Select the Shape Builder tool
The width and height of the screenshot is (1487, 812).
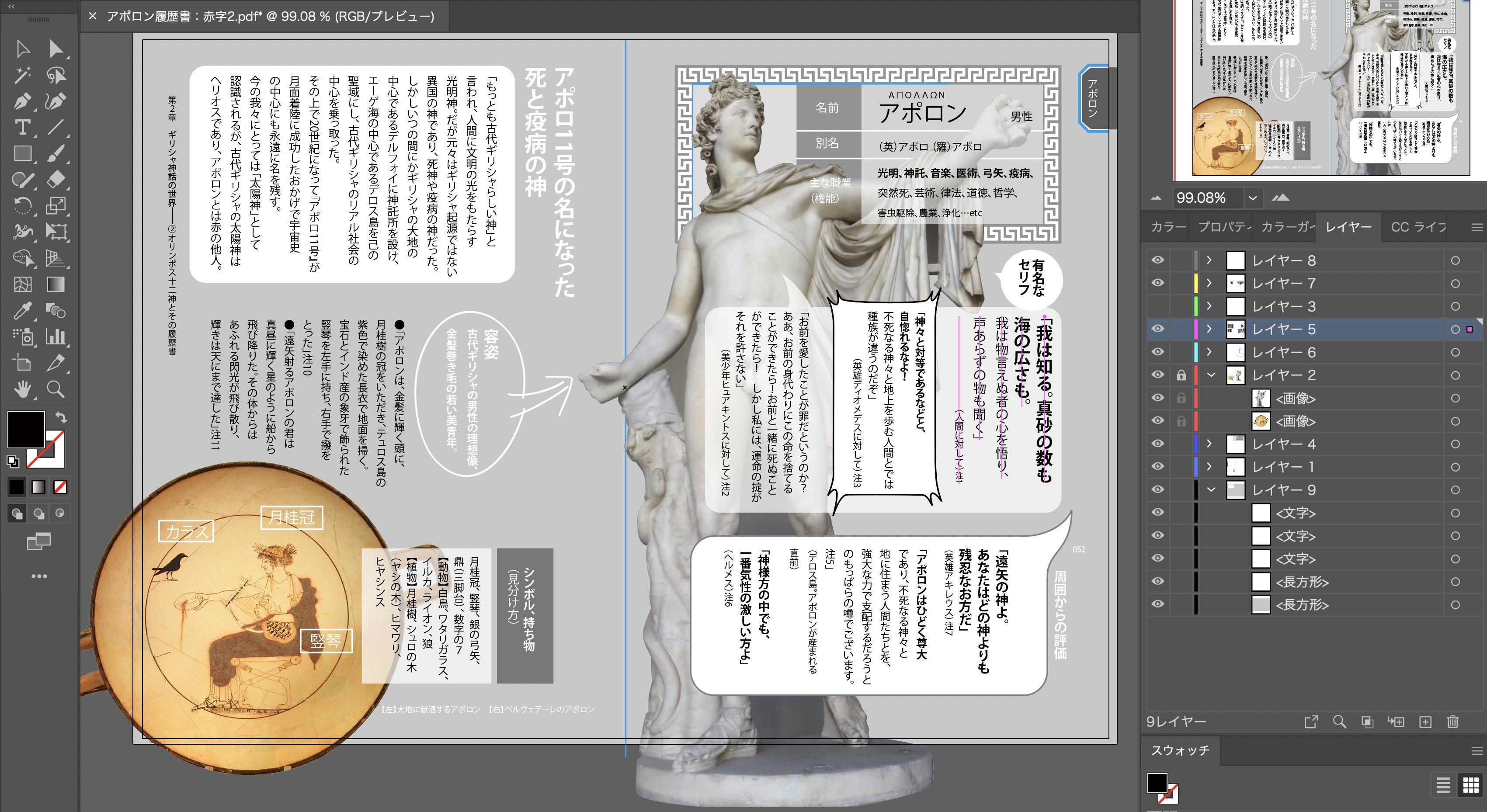(23, 258)
